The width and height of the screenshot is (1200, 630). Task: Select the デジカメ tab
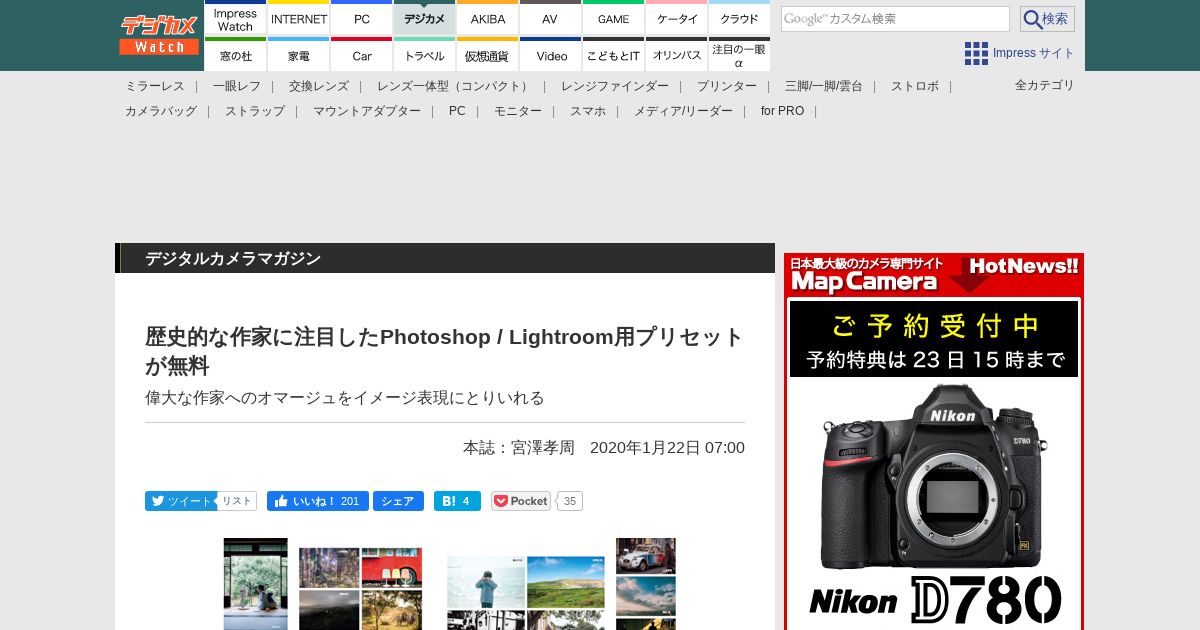tap(425, 18)
